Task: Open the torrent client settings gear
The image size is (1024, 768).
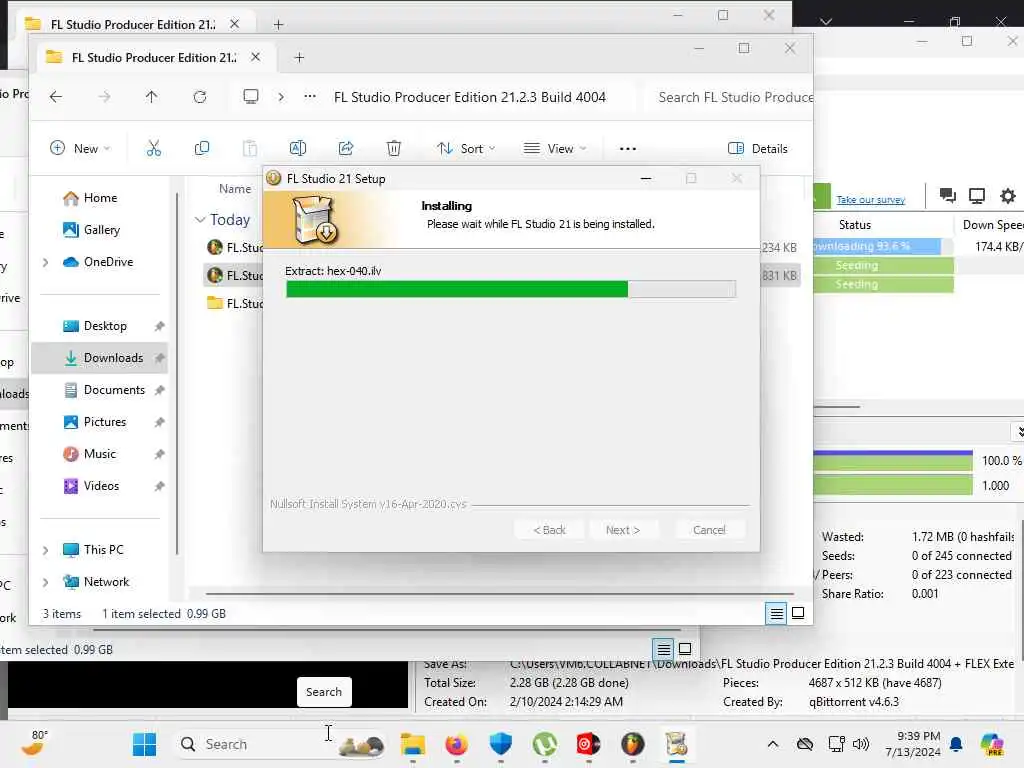Action: pos(1008,196)
